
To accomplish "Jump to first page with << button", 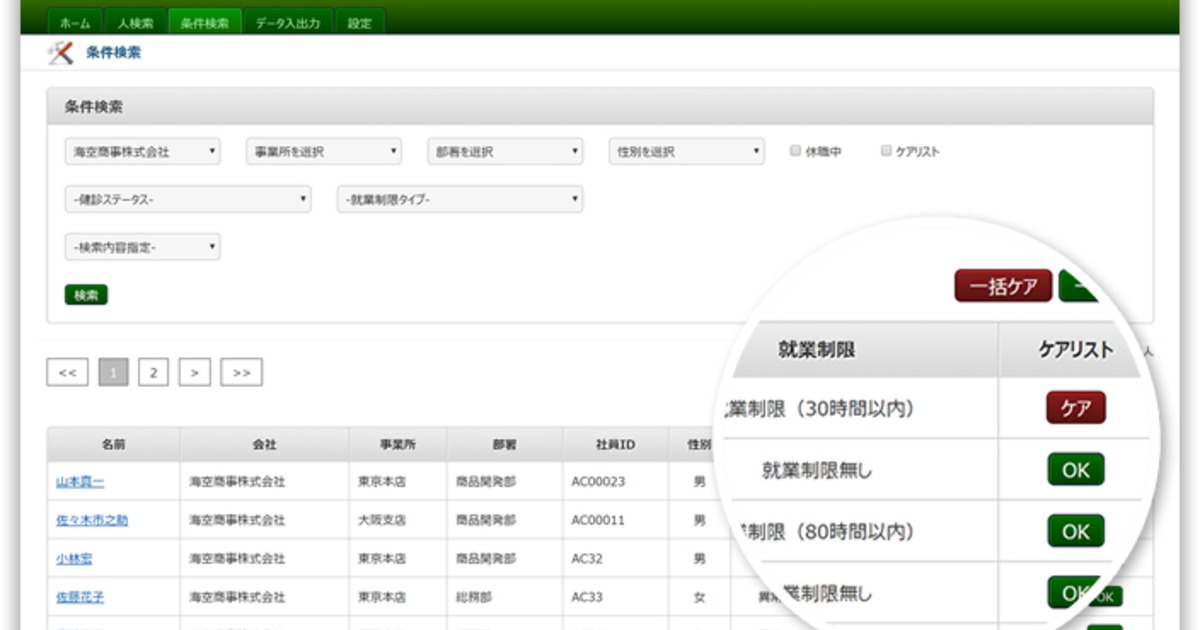I will 68,372.
